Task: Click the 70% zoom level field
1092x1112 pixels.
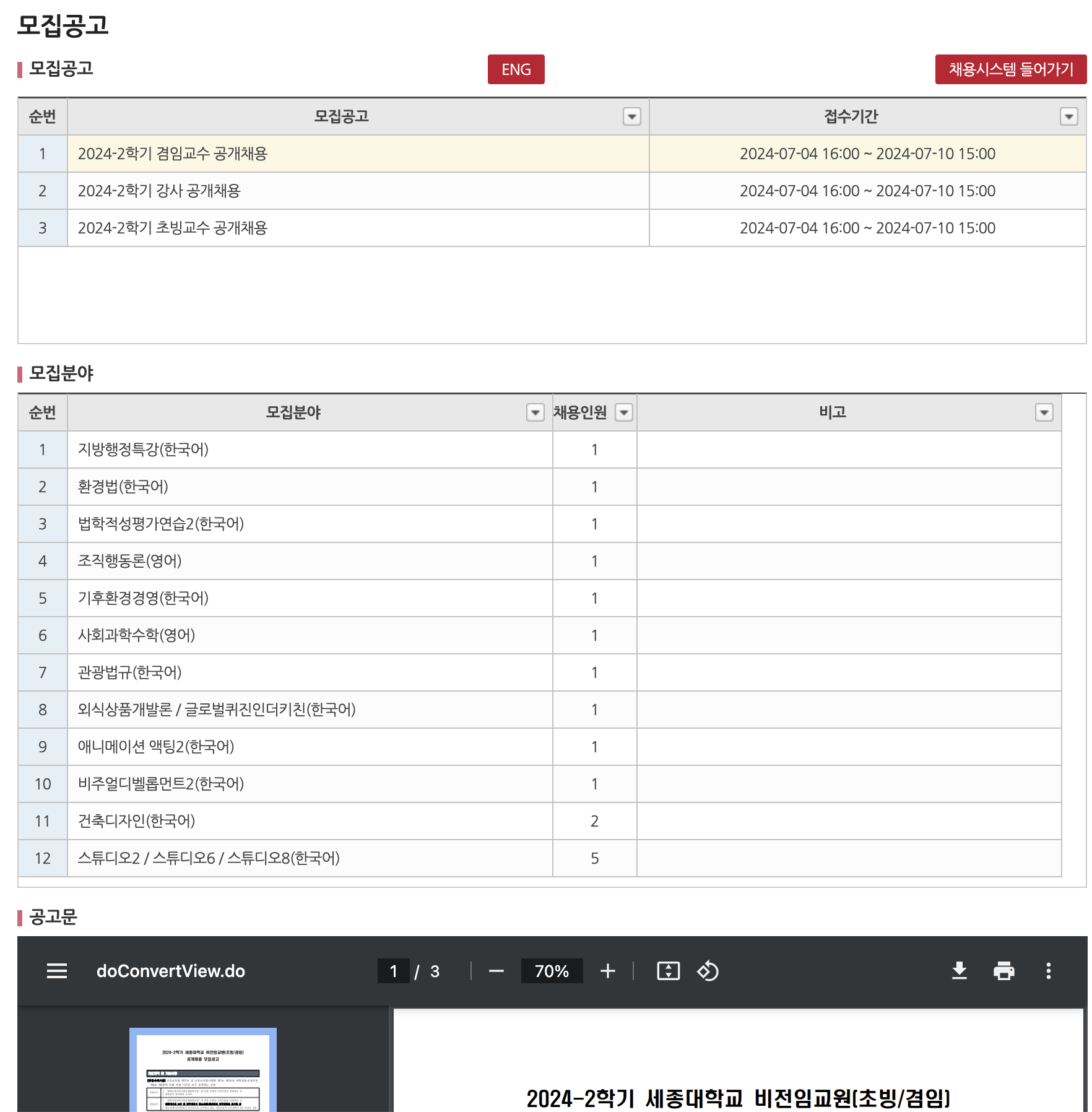Action: coord(552,971)
